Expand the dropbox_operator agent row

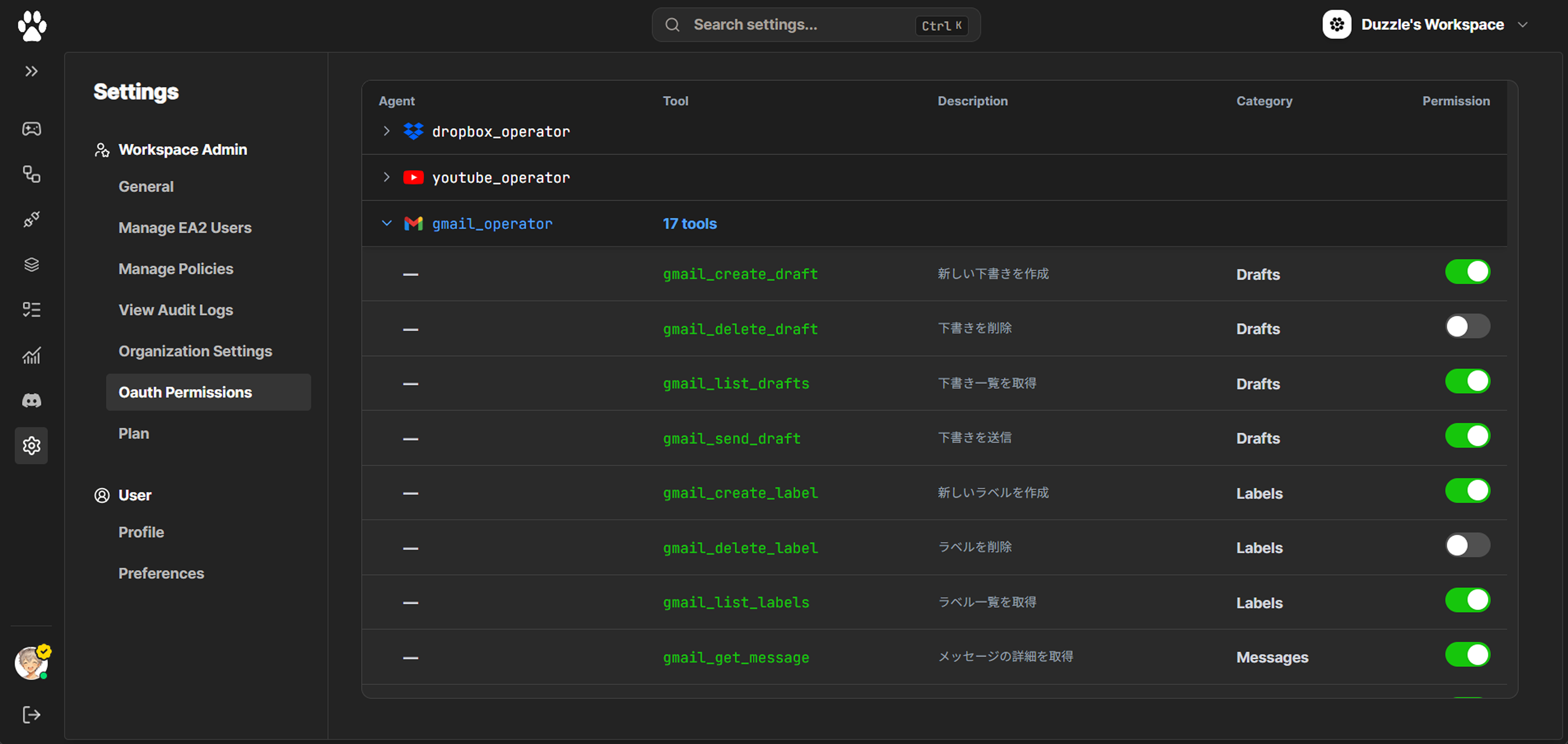click(386, 131)
